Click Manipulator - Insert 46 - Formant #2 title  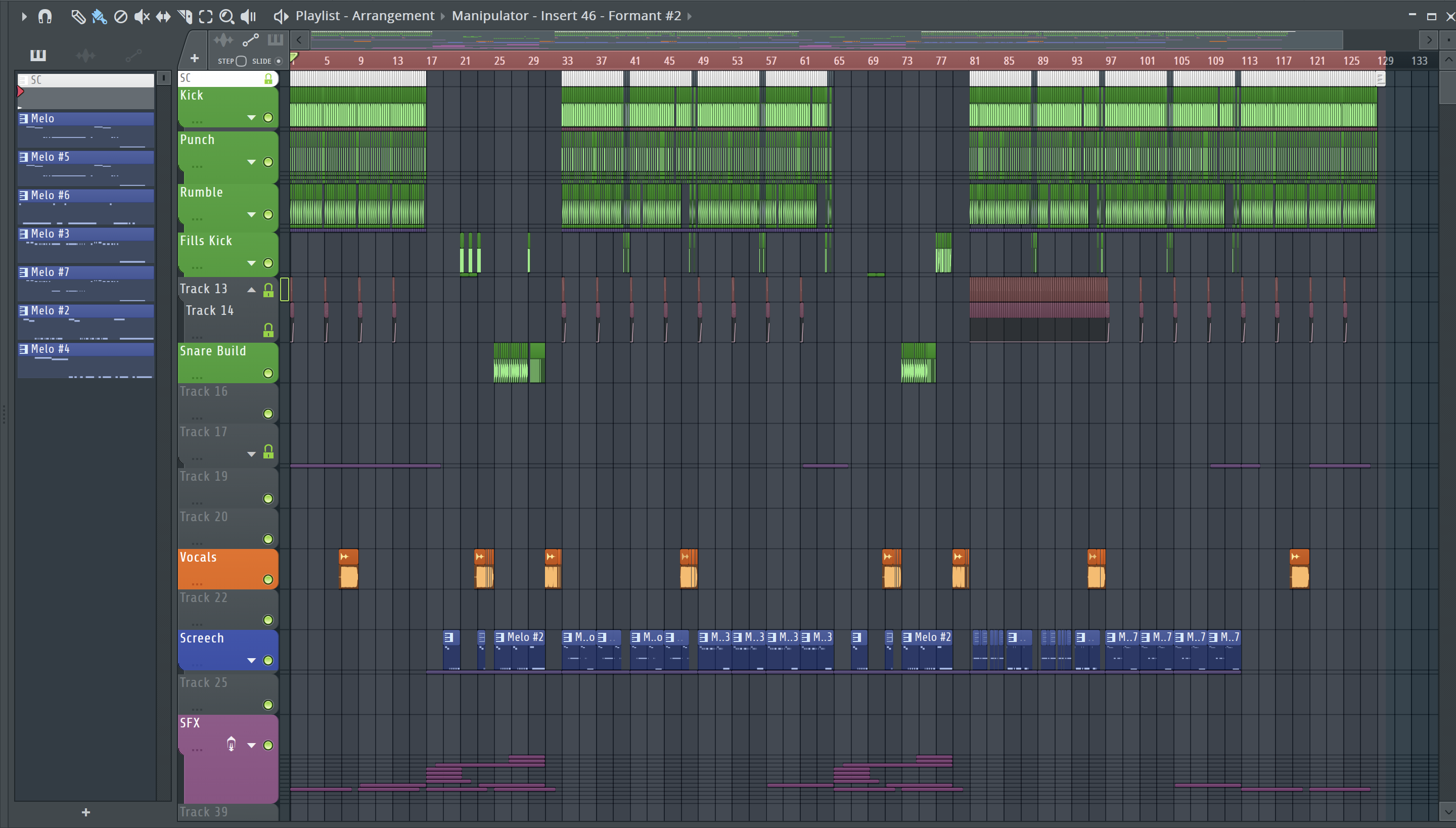click(x=566, y=16)
